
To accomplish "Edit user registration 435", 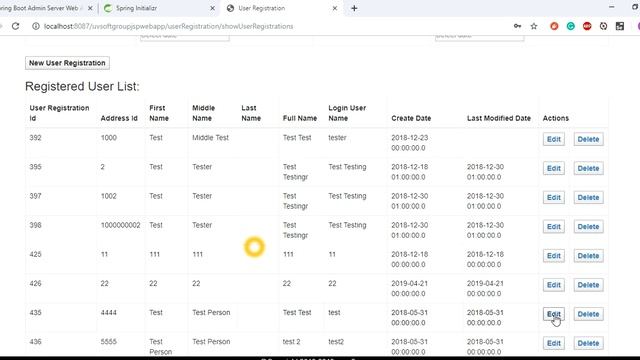I will [553, 314].
